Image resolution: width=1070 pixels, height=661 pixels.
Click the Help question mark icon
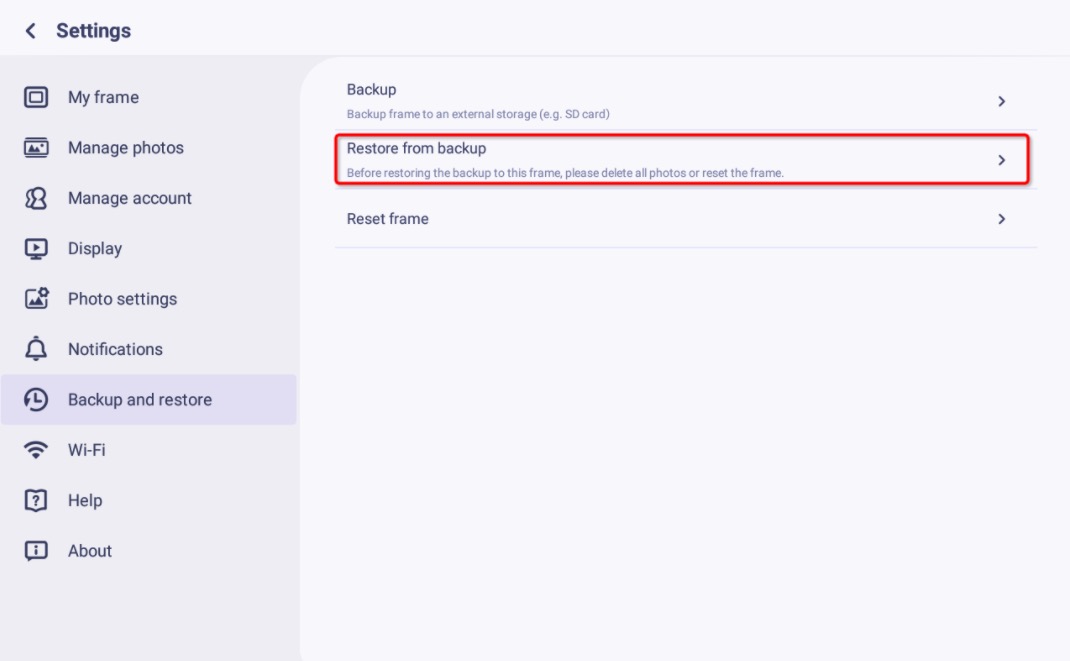[35, 500]
